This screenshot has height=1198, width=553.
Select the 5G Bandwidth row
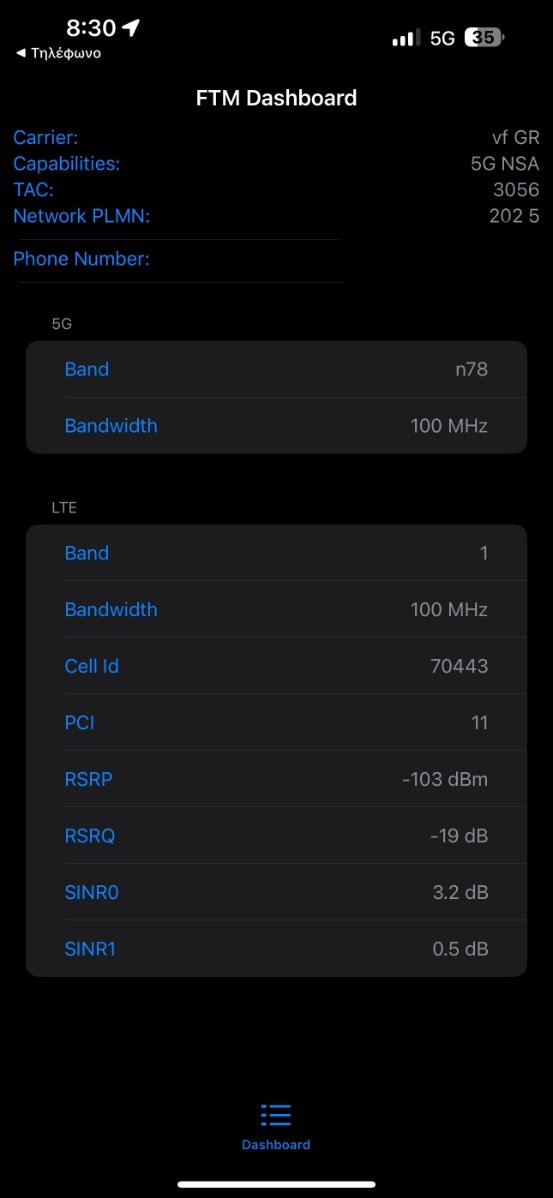[276, 426]
